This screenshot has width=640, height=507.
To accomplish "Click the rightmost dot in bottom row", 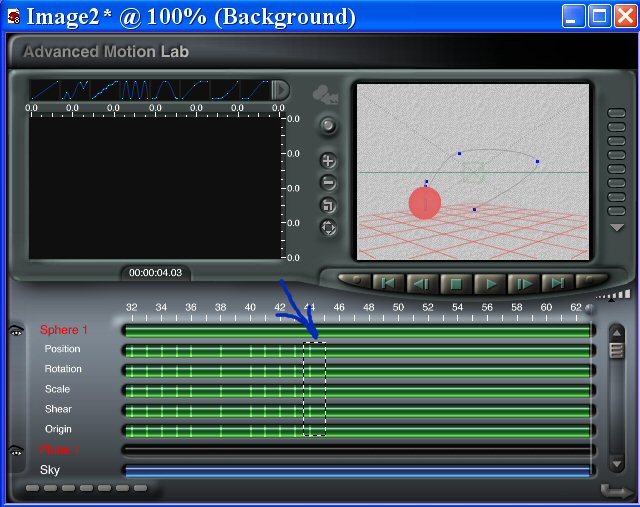I will tap(140, 488).
